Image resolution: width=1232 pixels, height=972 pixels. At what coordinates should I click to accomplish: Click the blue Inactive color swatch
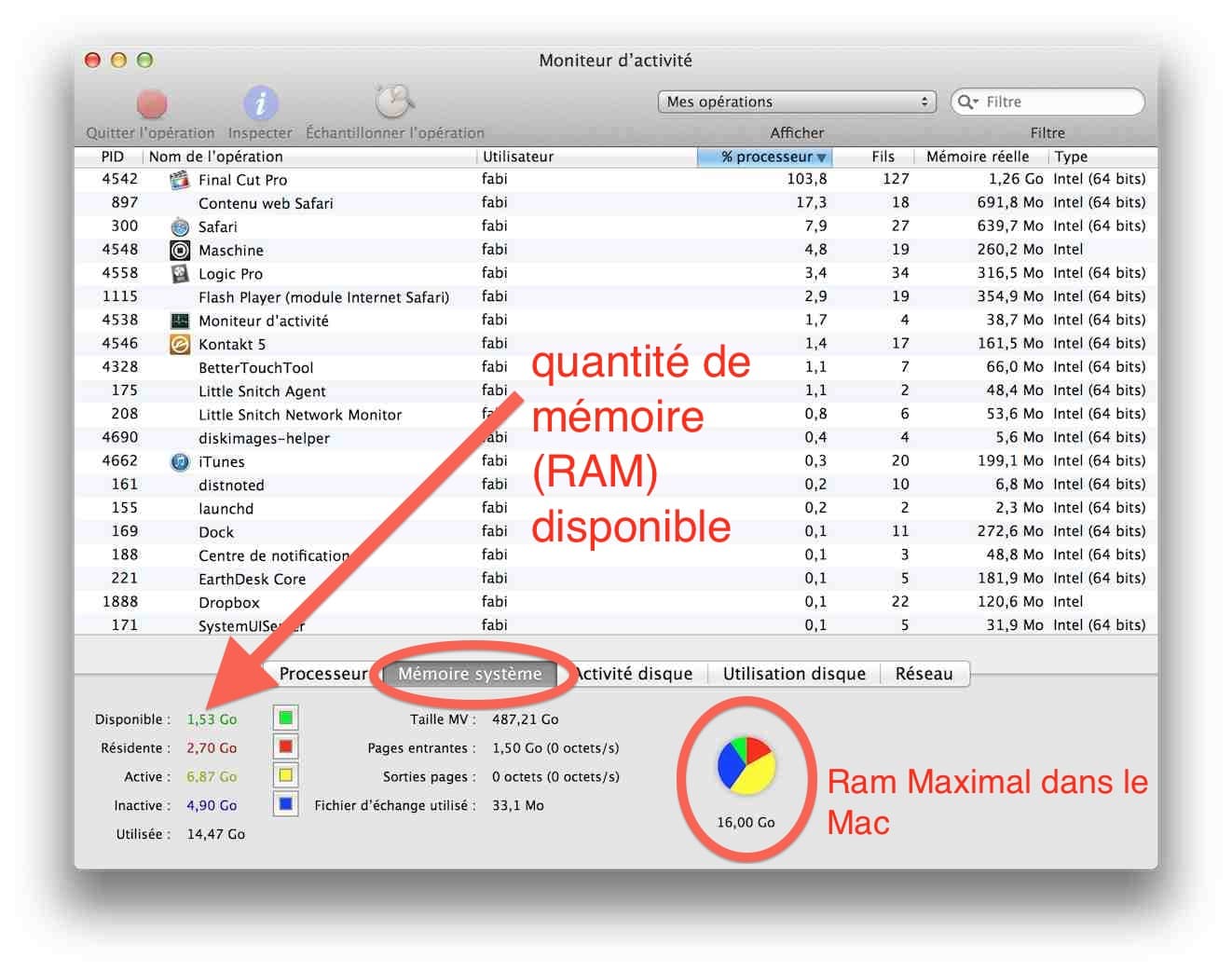pyautogui.click(x=286, y=804)
